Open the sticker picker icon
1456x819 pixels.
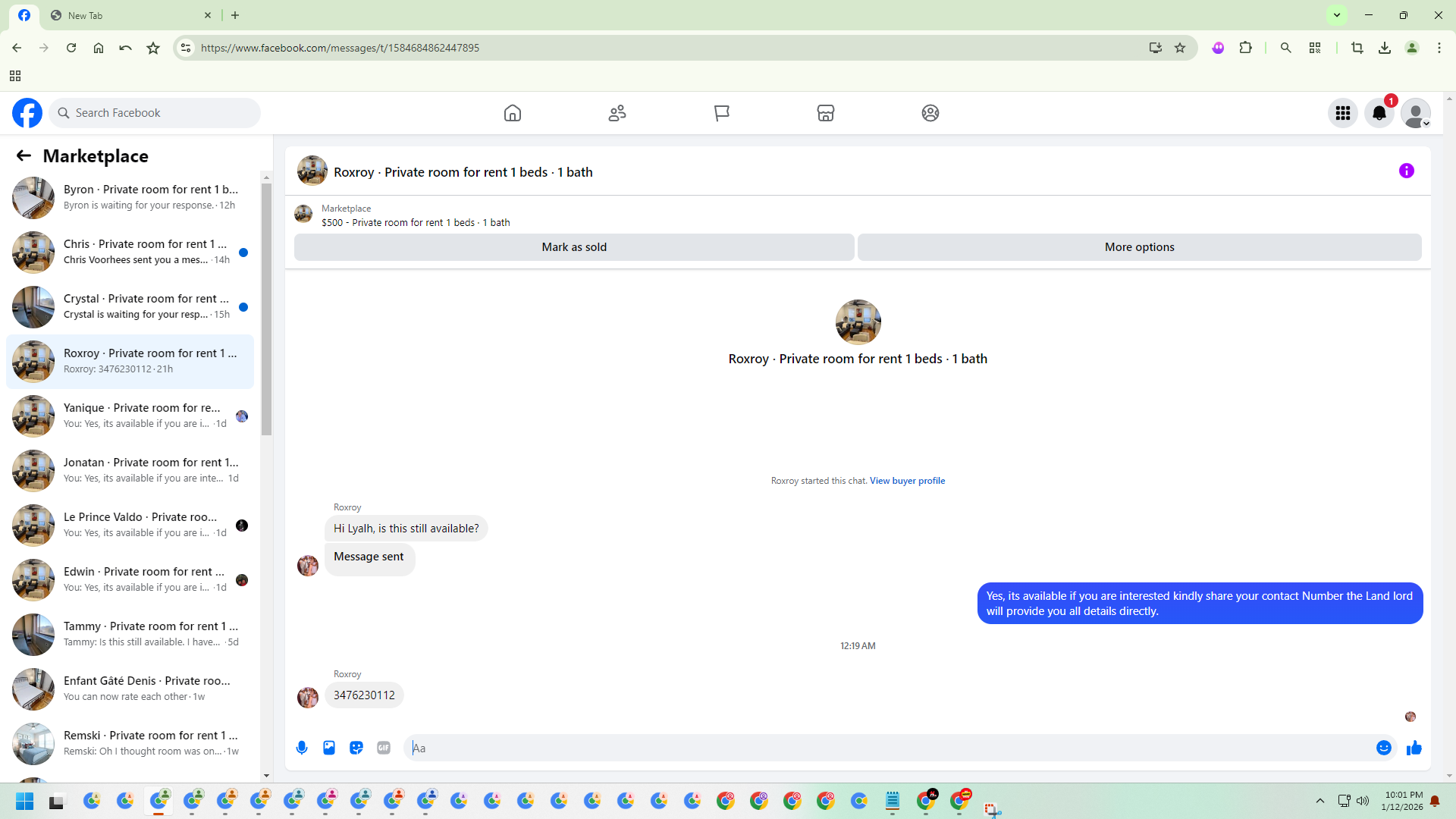356,748
